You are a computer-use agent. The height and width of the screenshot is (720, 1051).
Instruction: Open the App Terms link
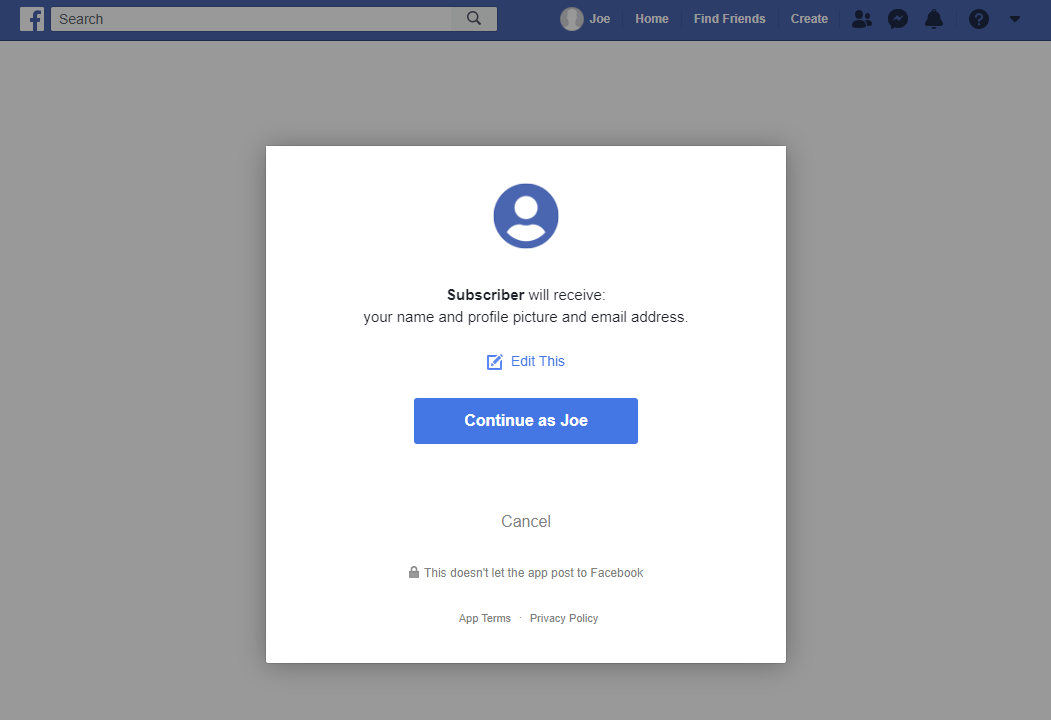tap(485, 618)
